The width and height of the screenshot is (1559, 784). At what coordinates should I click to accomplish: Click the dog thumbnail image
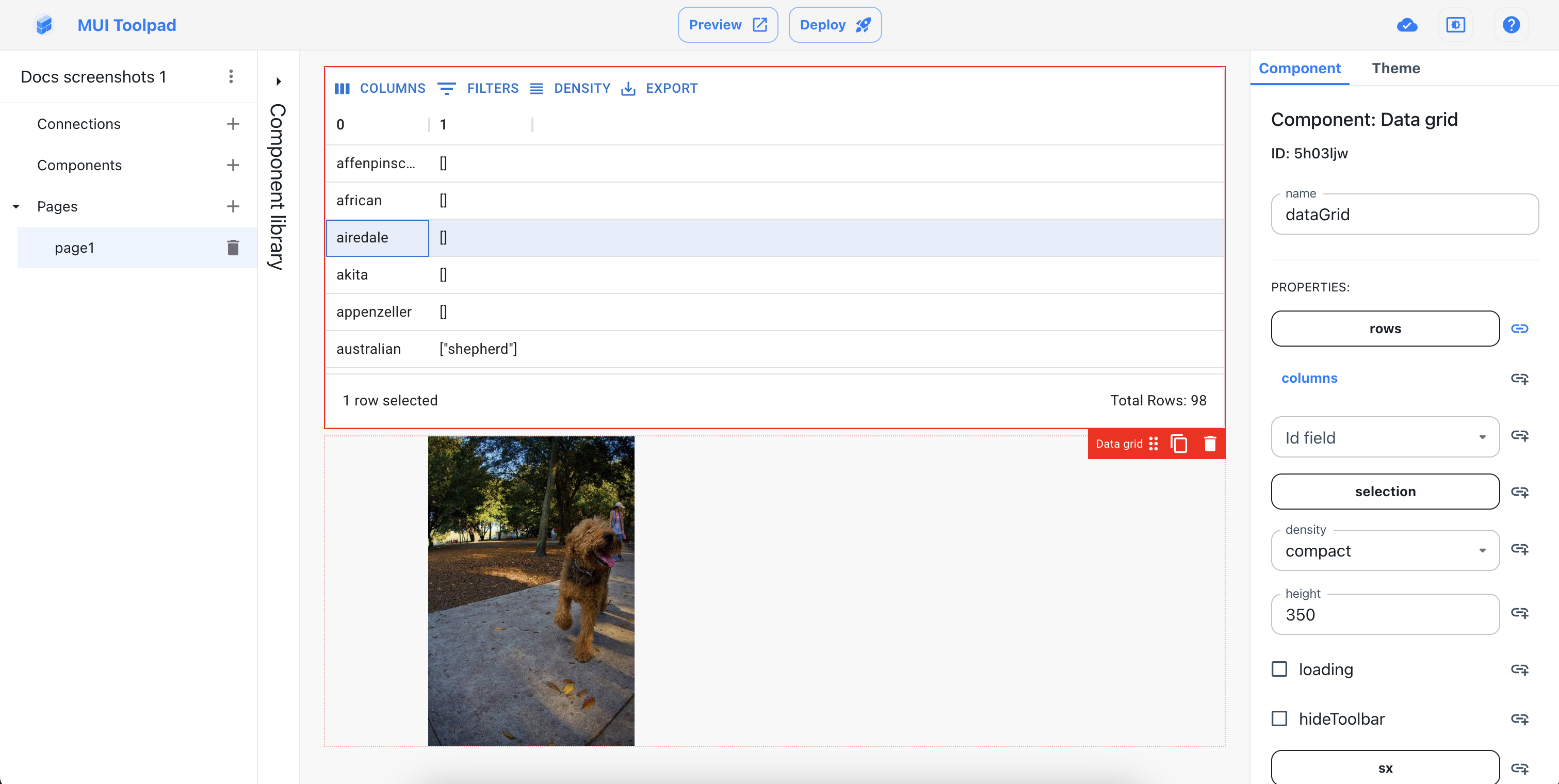pos(532,591)
